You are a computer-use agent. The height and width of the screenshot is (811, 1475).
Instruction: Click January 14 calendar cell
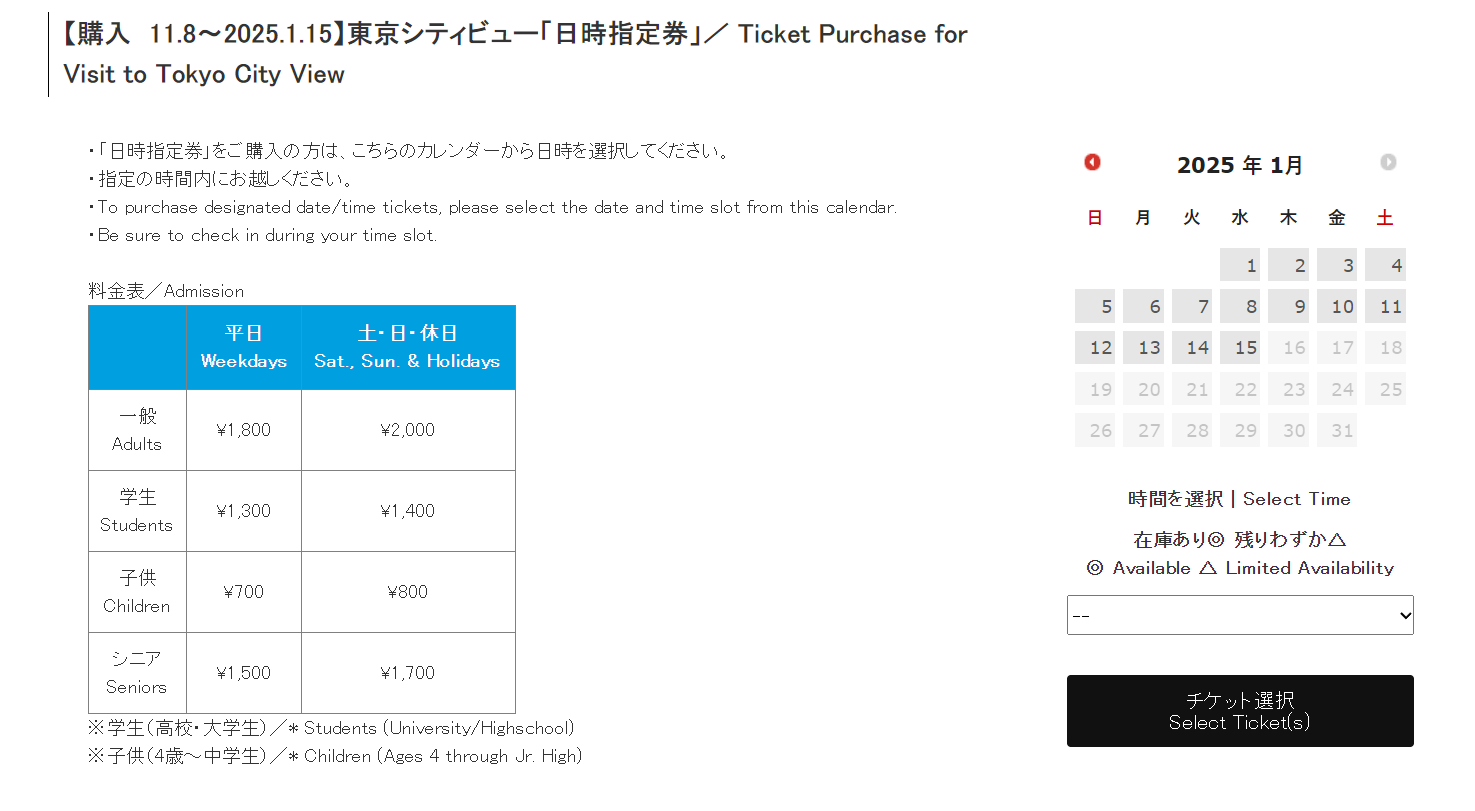coord(1192,348)
